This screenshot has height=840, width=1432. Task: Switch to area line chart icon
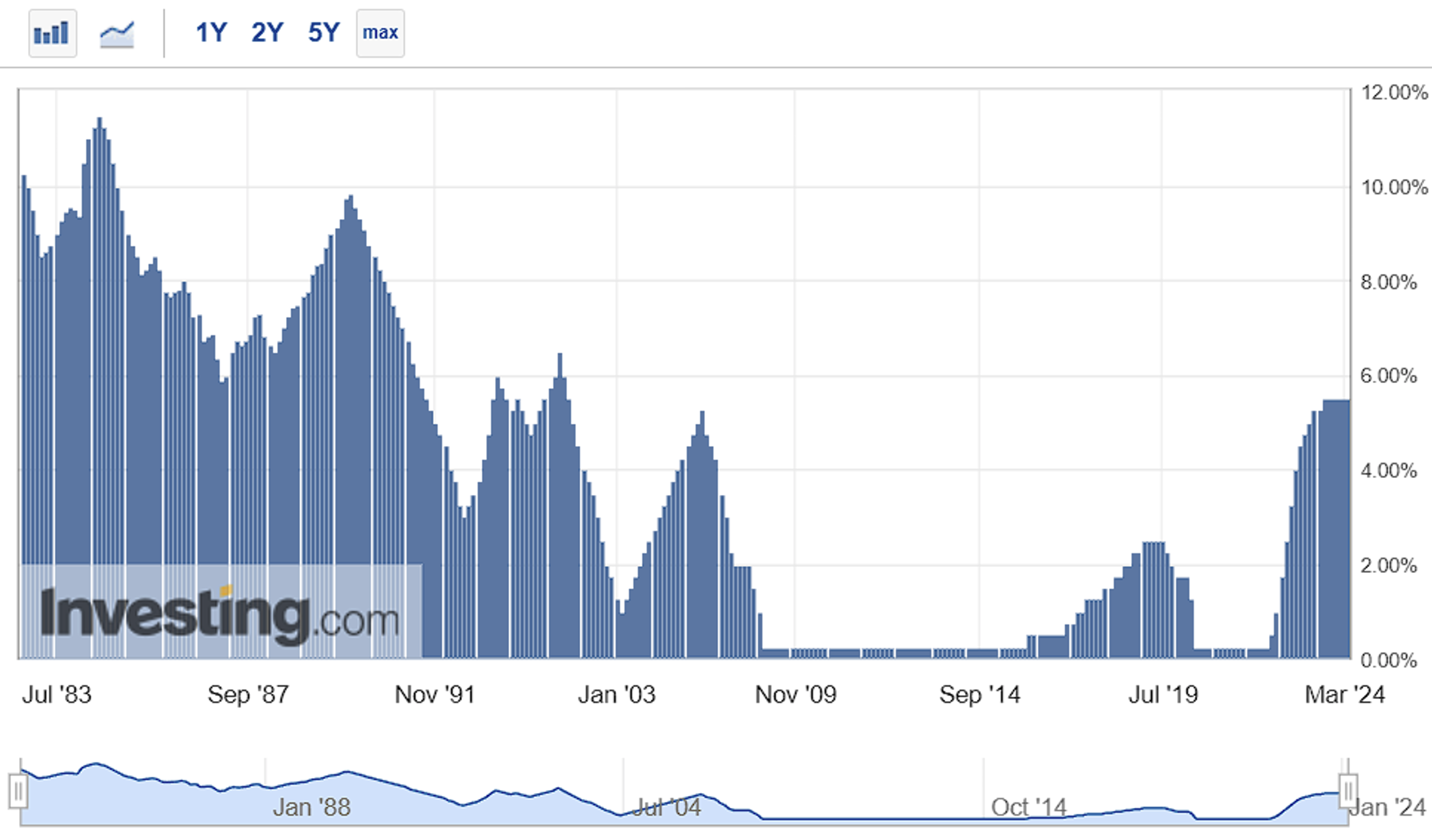pyautogui.click(x=117, y=34)
